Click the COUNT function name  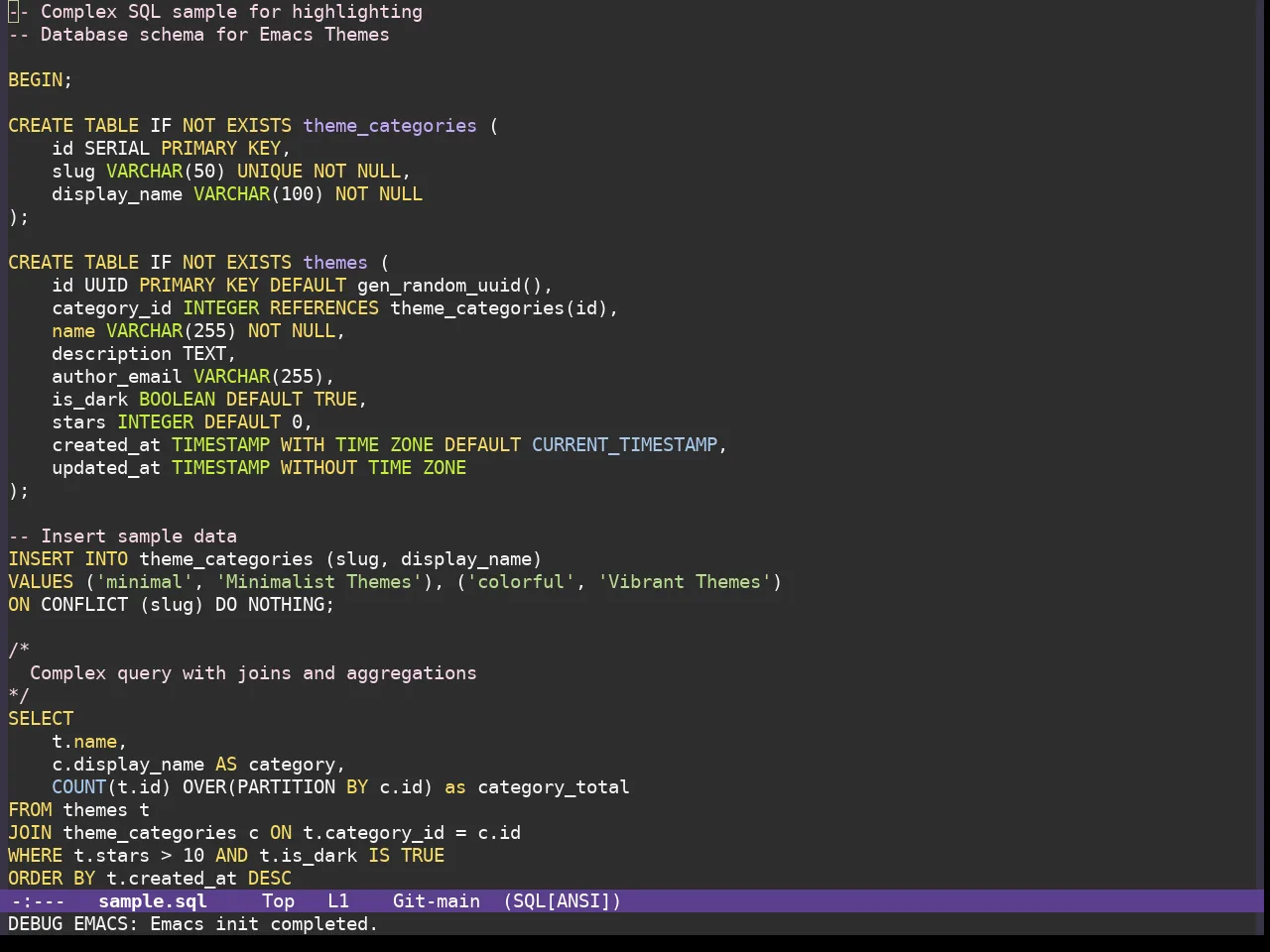click(x=79, y=787)
